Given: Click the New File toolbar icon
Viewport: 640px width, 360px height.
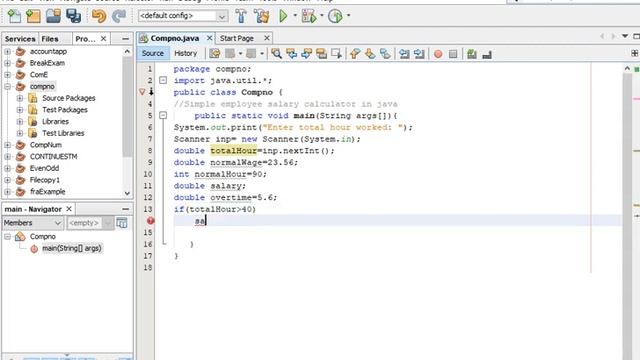Looking at the screenshot, I should tap(14, 16).
